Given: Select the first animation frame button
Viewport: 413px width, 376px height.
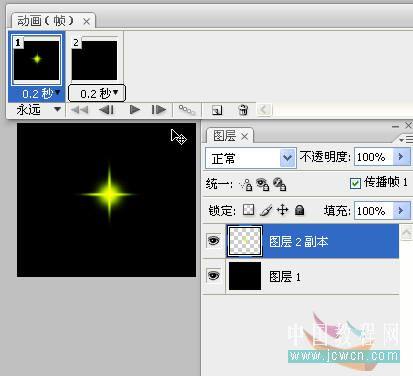Looking at the screenshot, I should coord(80,109).
